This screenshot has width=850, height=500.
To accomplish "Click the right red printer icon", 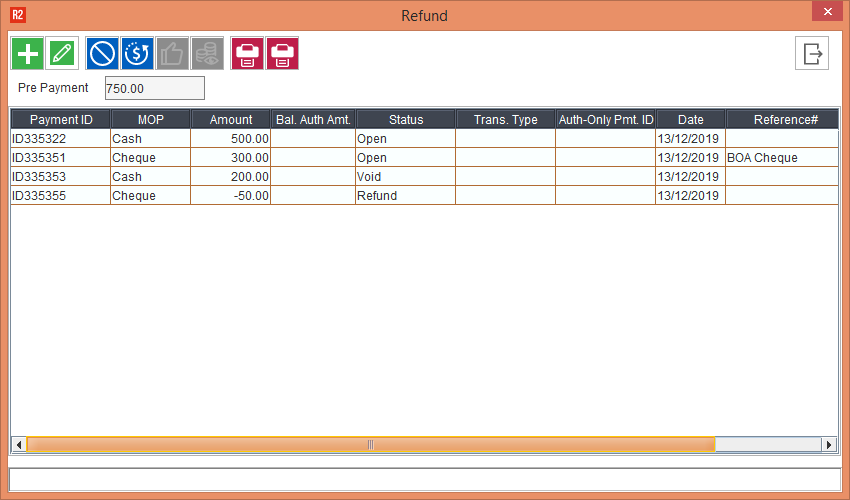I will (282, 54).
